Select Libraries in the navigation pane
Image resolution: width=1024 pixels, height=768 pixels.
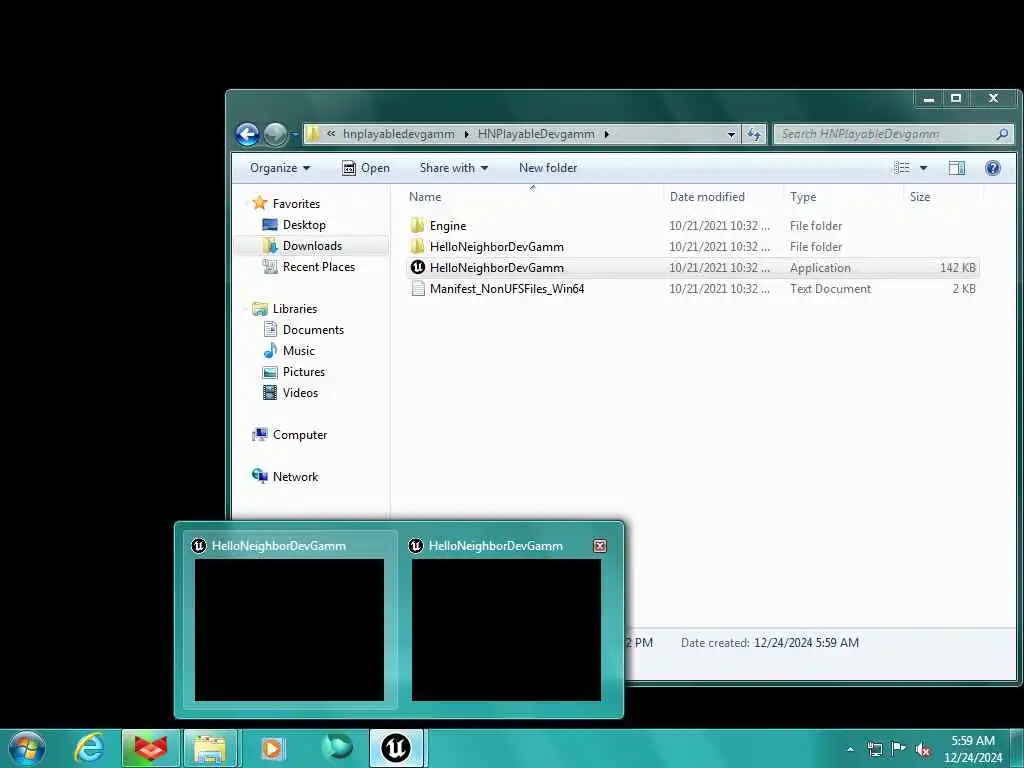(295, 309)
